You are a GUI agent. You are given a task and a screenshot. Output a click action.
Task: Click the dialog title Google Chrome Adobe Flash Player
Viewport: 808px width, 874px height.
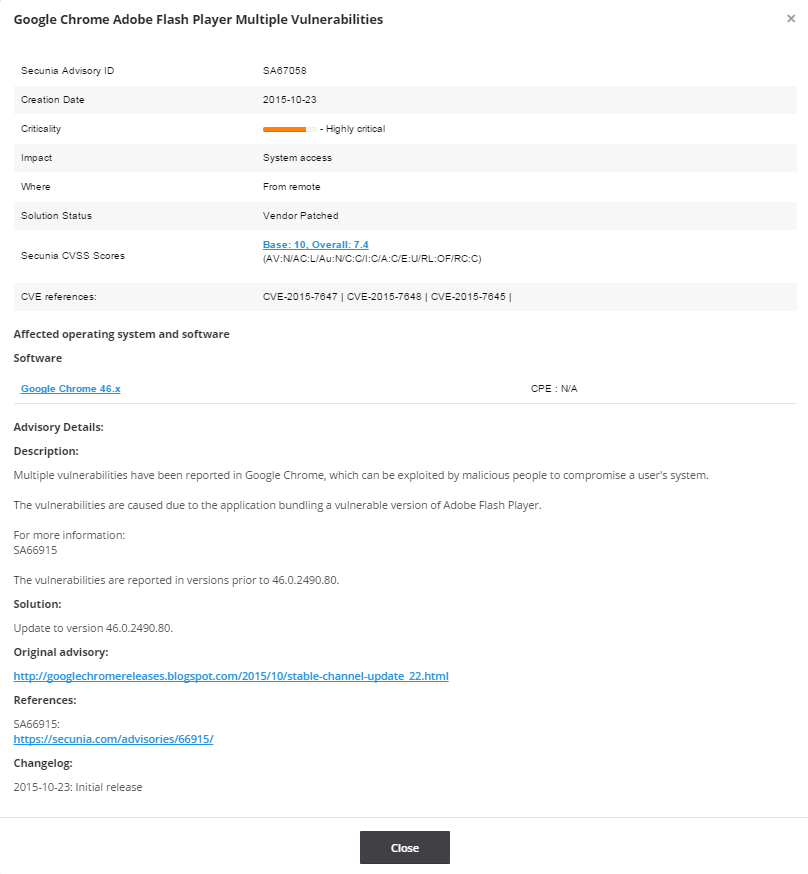pyautogui.click(x=198, y=19)
